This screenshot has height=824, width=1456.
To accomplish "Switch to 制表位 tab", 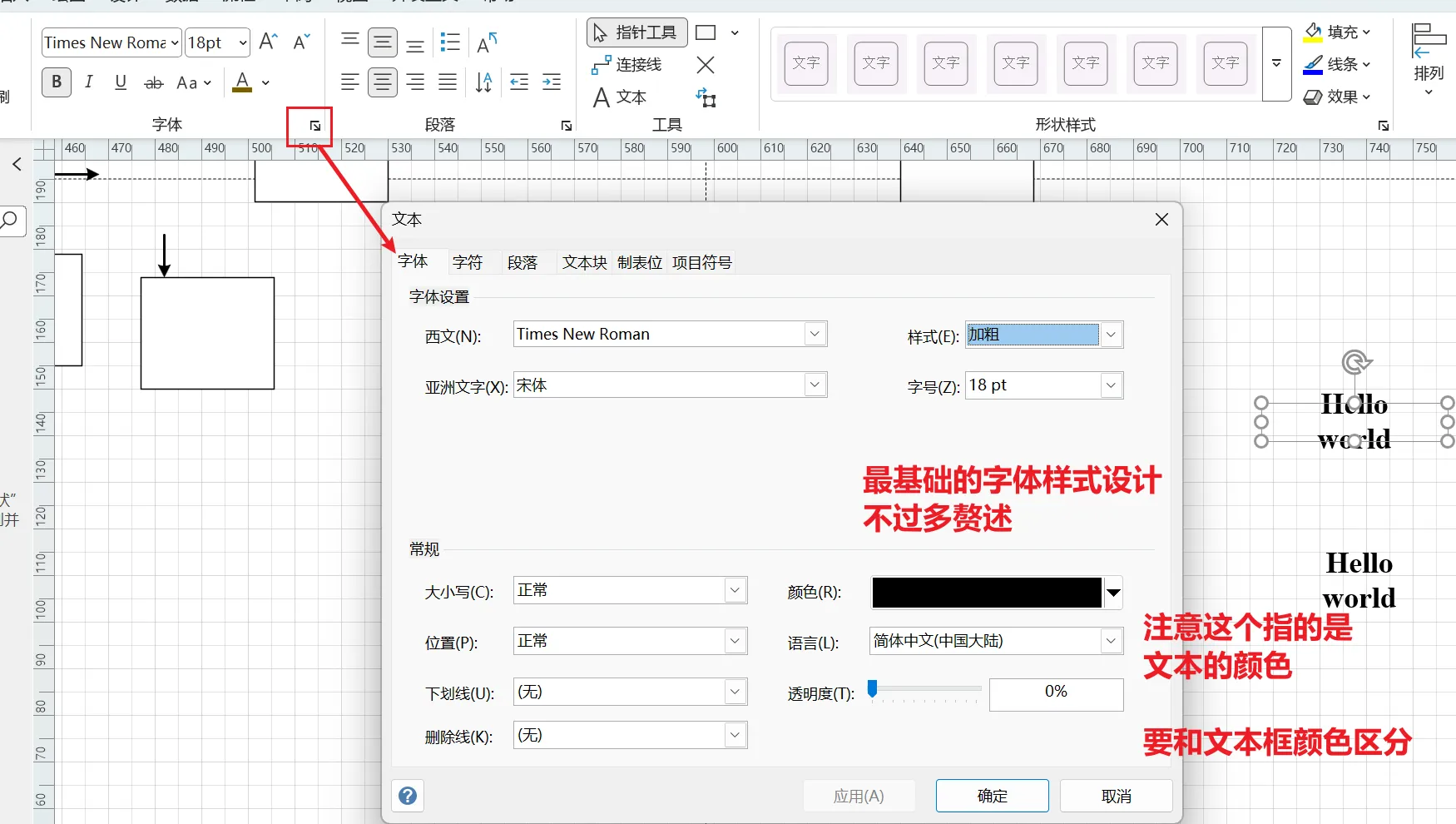I will 640,262.
